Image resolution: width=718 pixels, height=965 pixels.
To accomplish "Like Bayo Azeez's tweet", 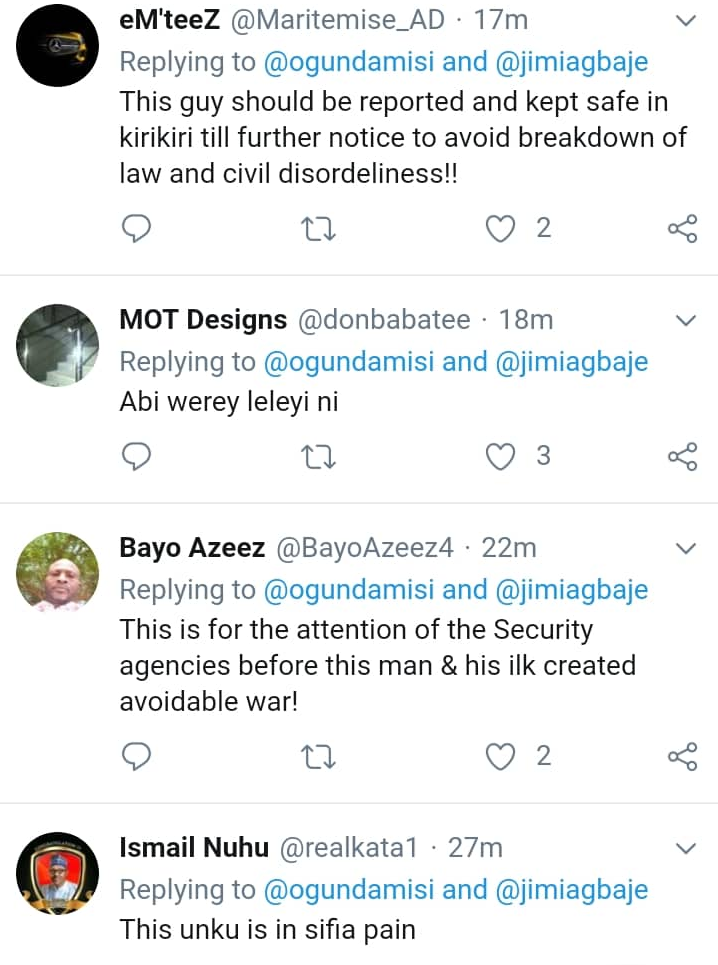I will [x=499, y=757].
